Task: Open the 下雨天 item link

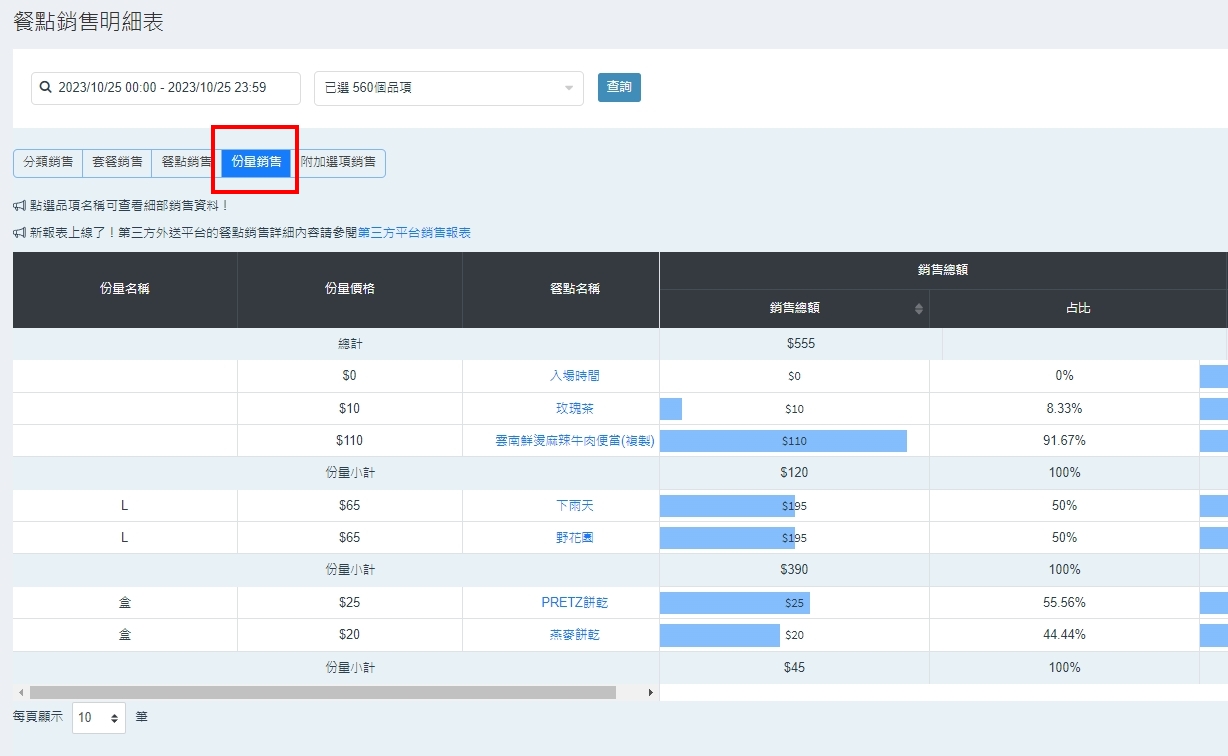Action: [576, 506]
